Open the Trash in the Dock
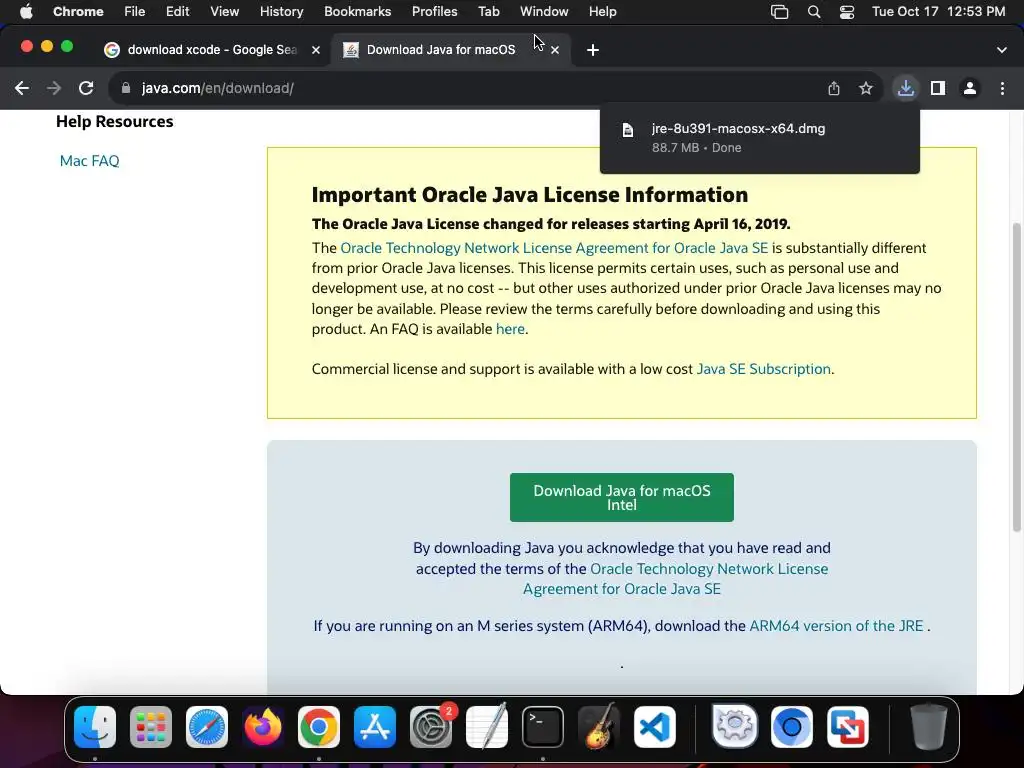The width and height of the screenshot is (1024, 768). point(928,727)
